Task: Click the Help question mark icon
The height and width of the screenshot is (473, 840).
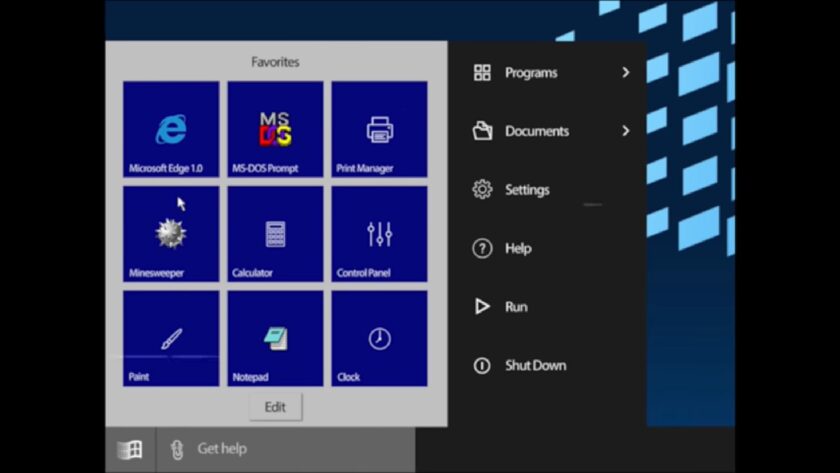Action: point(482,248)
